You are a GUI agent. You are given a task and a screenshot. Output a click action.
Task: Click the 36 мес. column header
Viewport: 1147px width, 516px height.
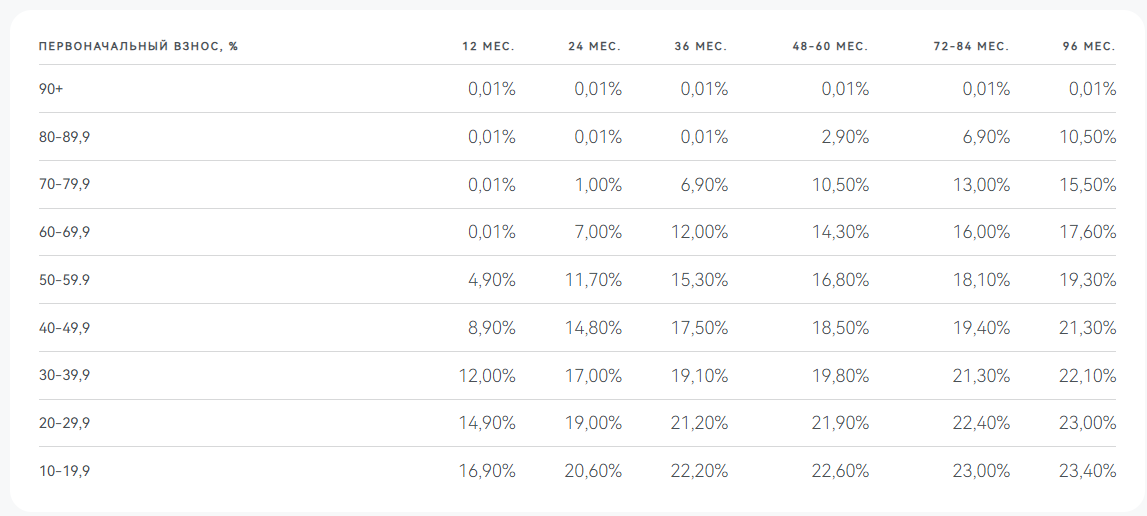coord(701,46)
